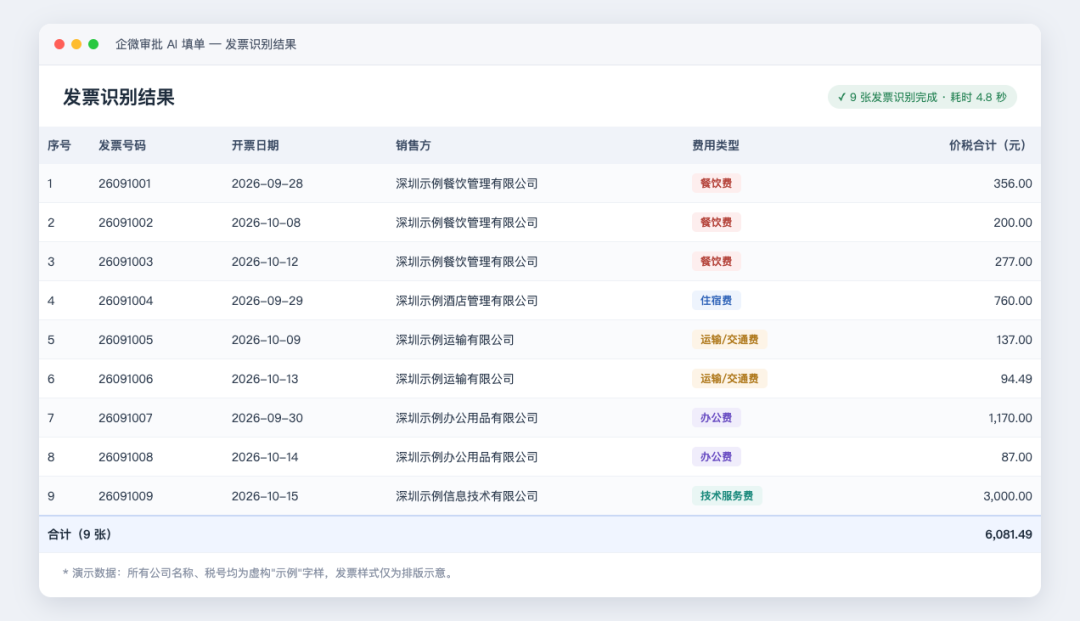Click the amount 1,170.00

coord(1010,418)
